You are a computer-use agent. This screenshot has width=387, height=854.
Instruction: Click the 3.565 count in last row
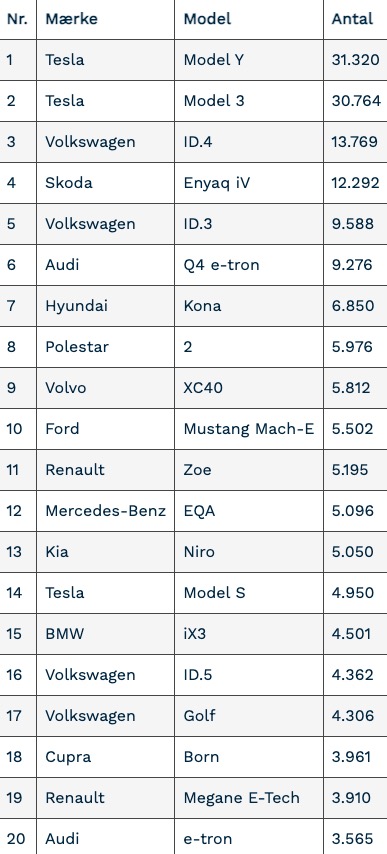(355, 839)
